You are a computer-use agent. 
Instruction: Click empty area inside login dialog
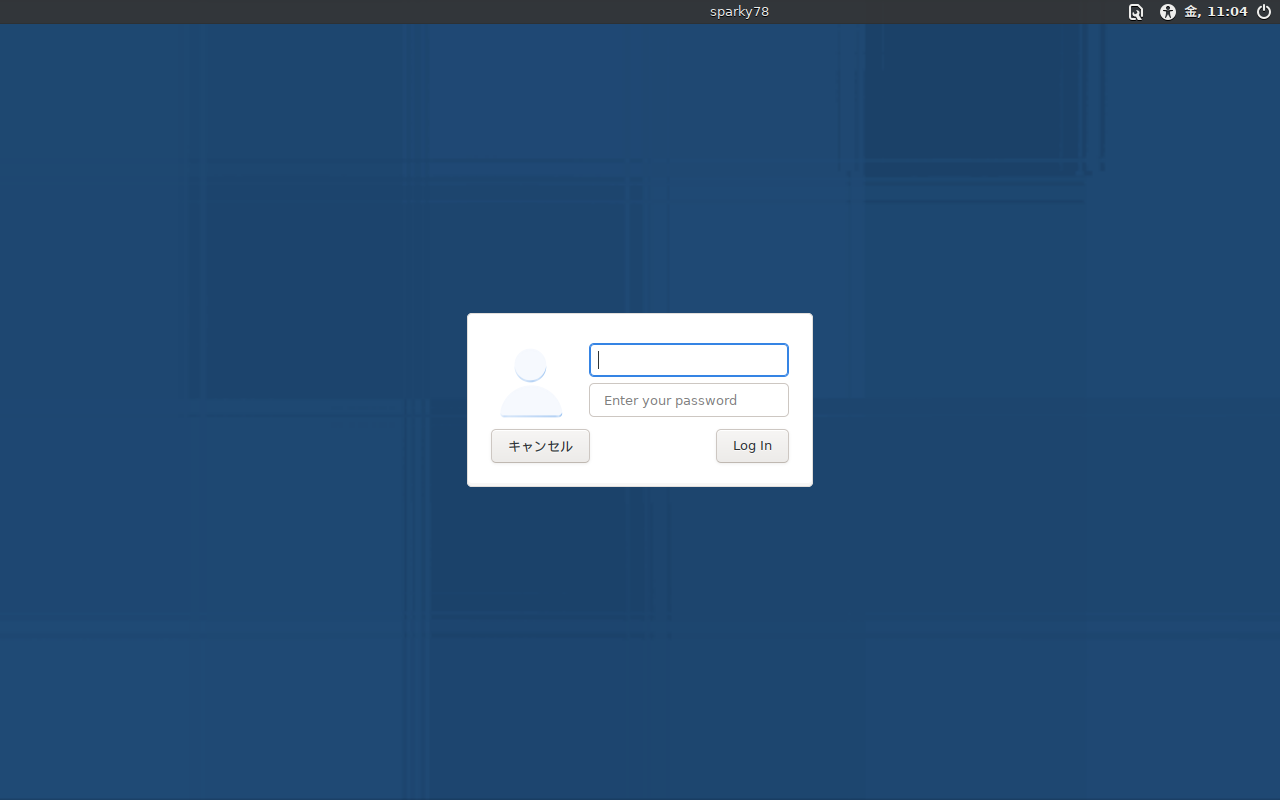[652, 447]
